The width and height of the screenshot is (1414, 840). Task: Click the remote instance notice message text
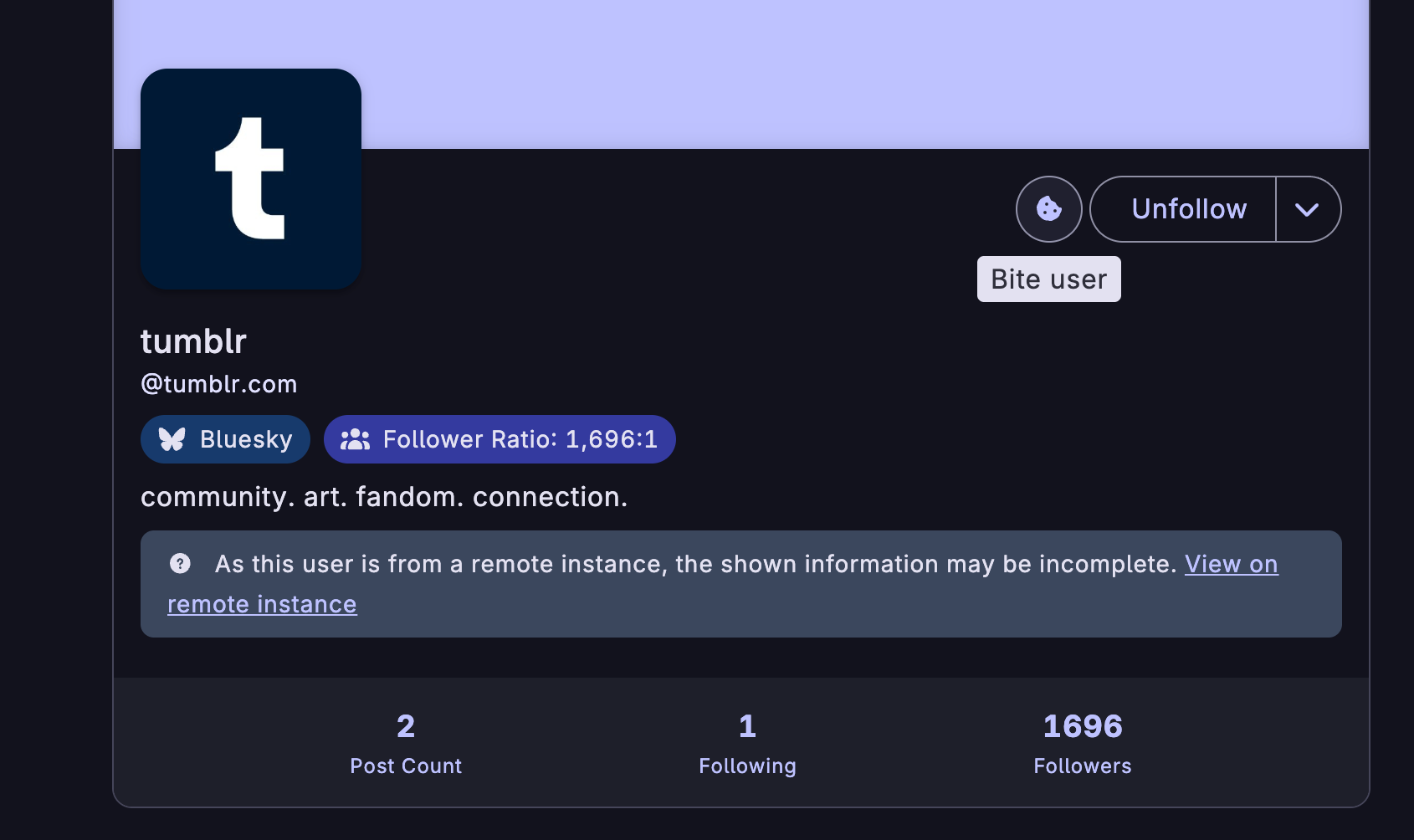694,565
